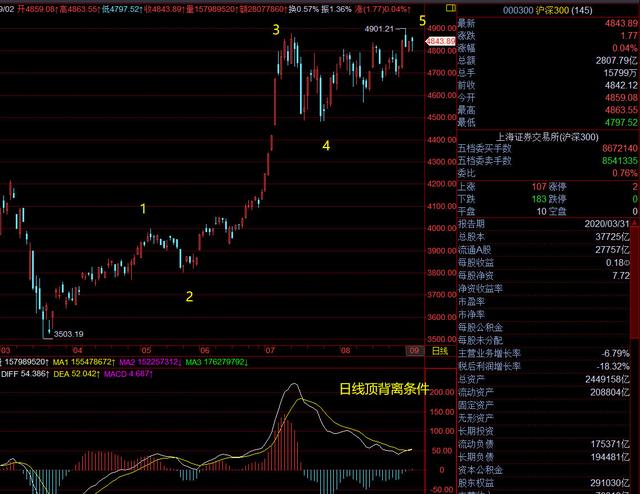The image size is (640, 494).
Task: Jump to the 07 month marker
Action: coord(269,350)
